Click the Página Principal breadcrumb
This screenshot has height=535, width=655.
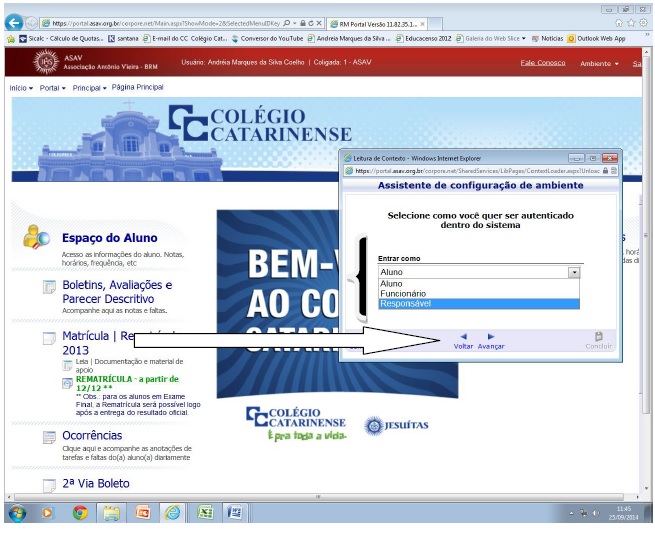point(137,87)
